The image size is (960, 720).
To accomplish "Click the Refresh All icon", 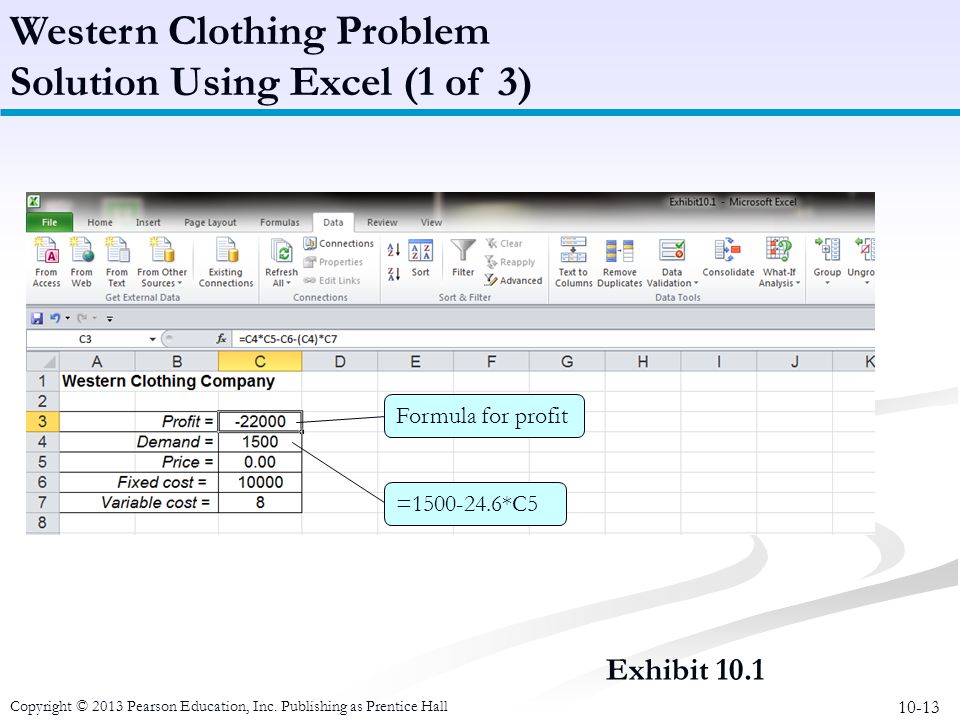I will click(282, 252).
